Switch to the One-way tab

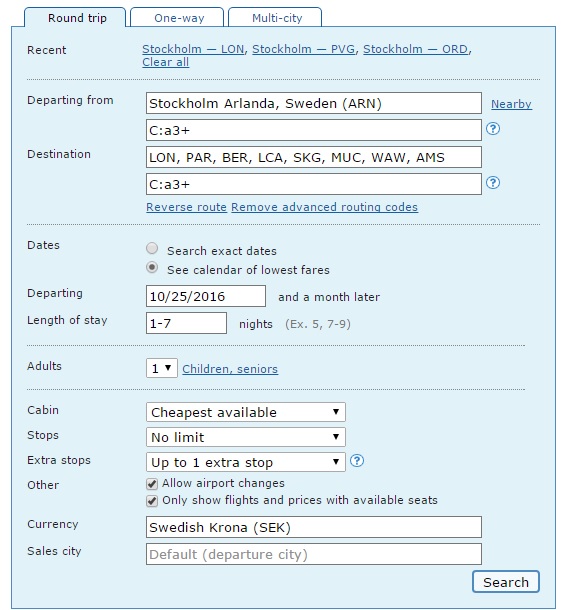(x=177, y=18)
